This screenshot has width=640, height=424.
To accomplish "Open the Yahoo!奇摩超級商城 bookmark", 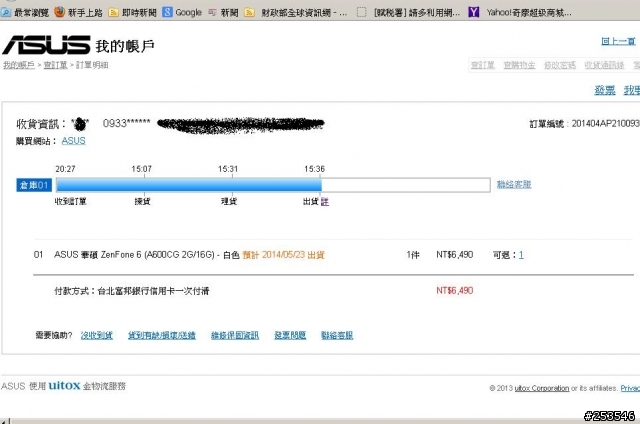I will point(520,13).
